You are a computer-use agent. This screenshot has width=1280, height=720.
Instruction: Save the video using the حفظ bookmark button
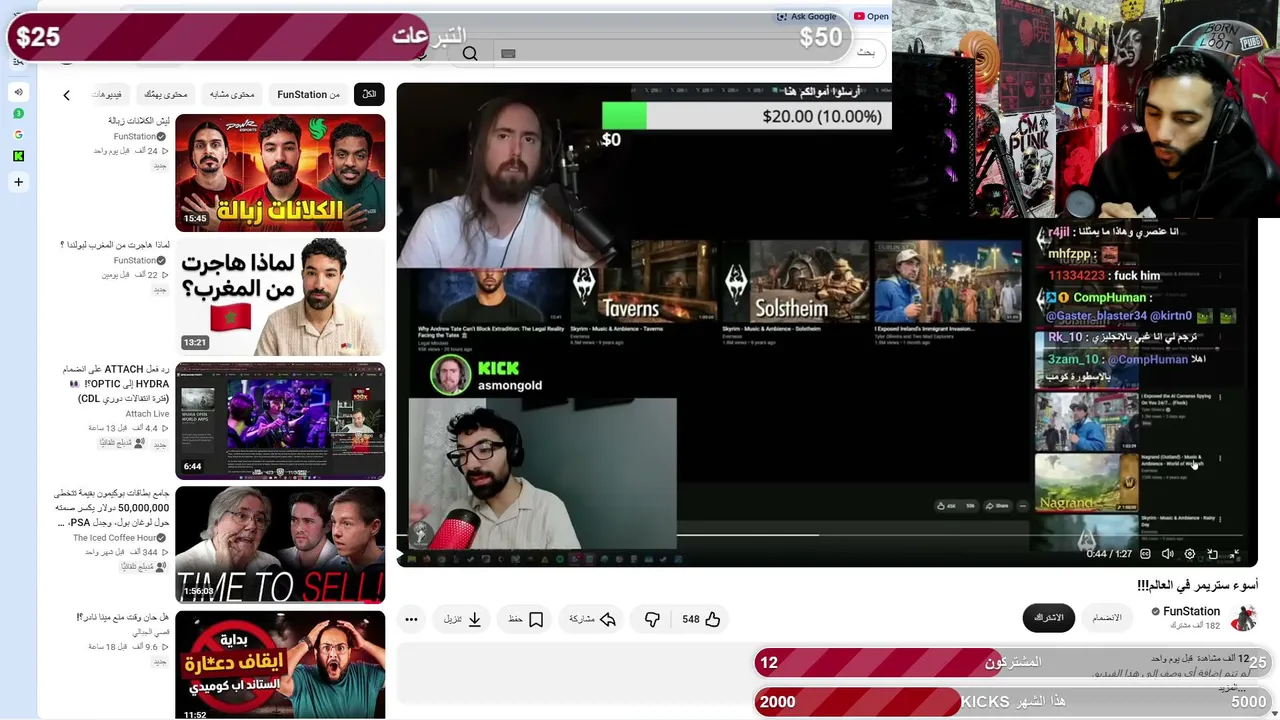(525, 620)
